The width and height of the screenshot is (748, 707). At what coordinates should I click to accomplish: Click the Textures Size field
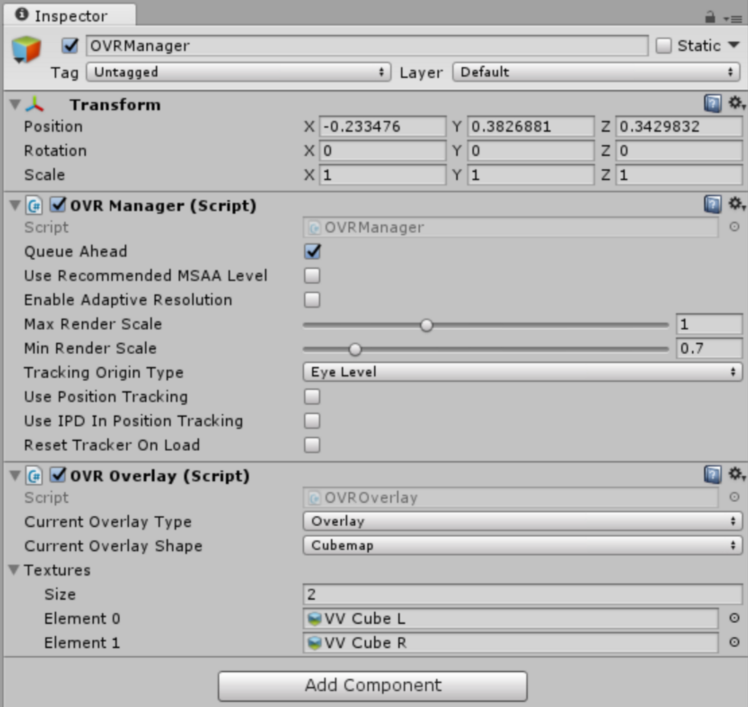(x=523, y=594)
